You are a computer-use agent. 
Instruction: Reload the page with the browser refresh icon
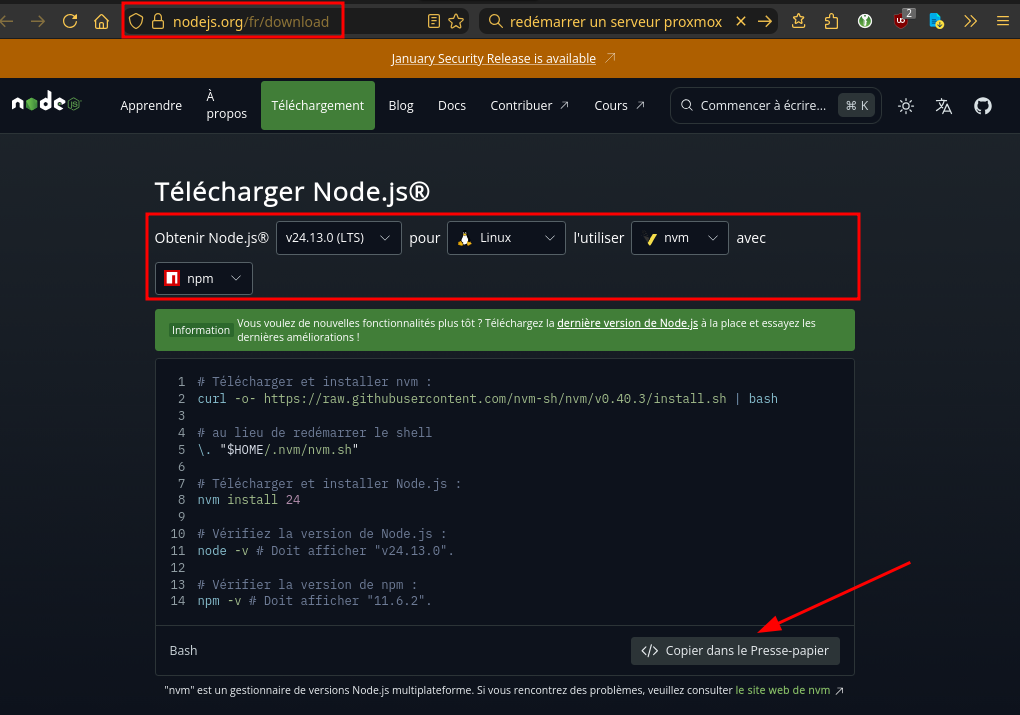(70, 21)
